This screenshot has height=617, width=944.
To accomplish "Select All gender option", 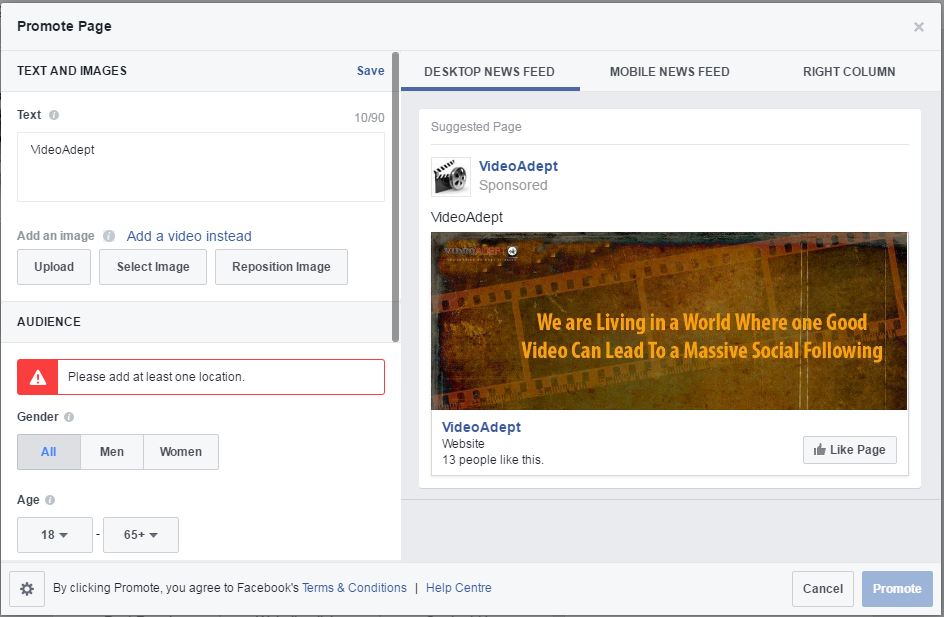I will pos(49,452).
